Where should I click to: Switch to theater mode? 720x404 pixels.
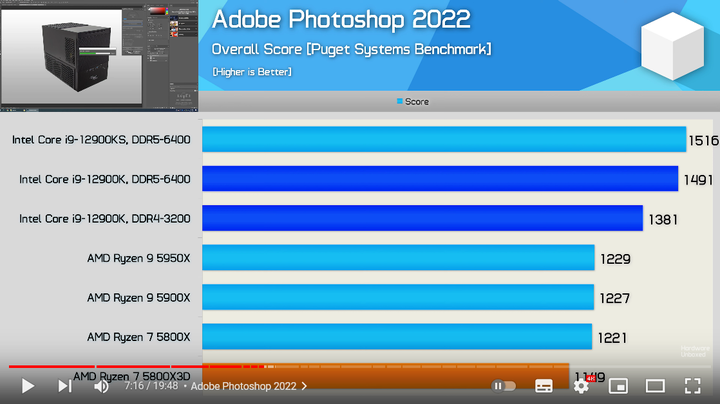tap(655, 386)
